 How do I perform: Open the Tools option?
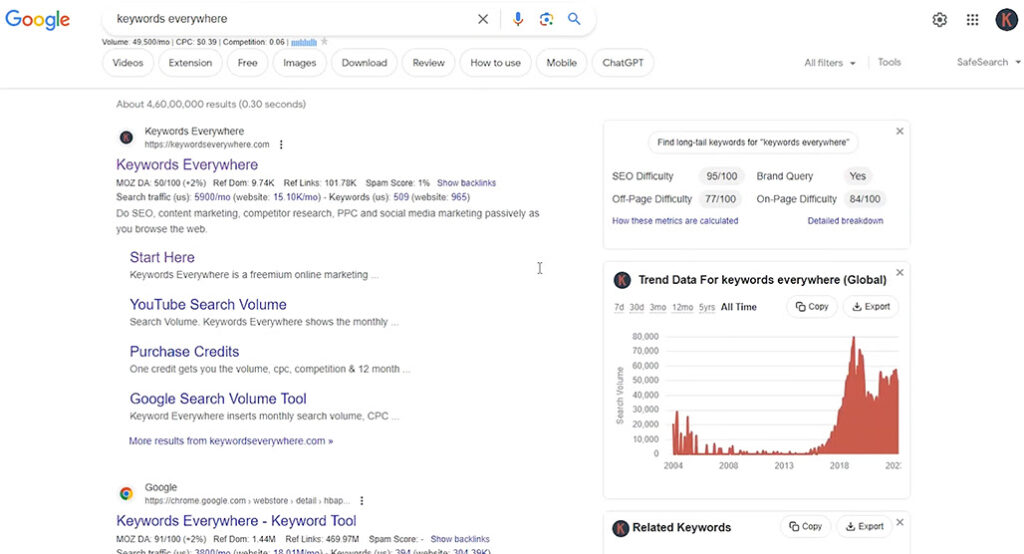tap(889, 62)
